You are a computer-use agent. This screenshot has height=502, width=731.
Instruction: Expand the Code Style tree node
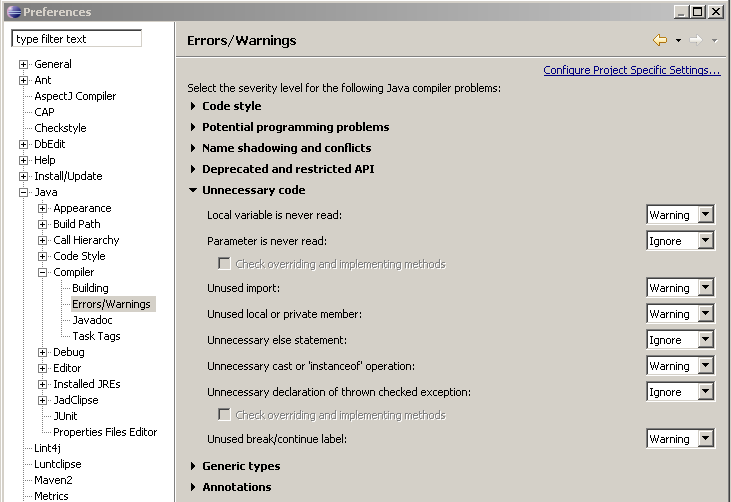43,256
